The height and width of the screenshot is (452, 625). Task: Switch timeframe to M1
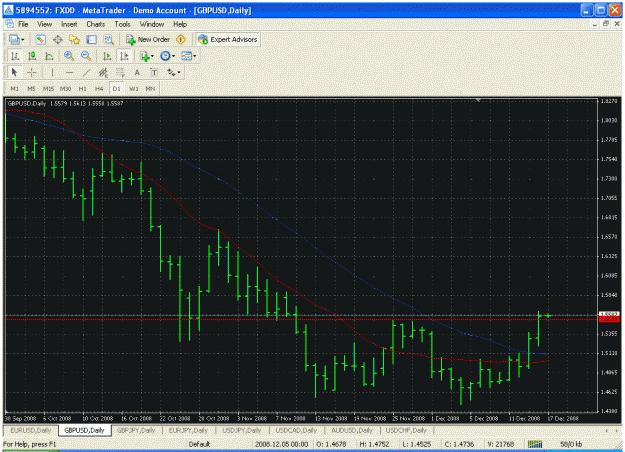pyautogui.click(x=15, y=88)
